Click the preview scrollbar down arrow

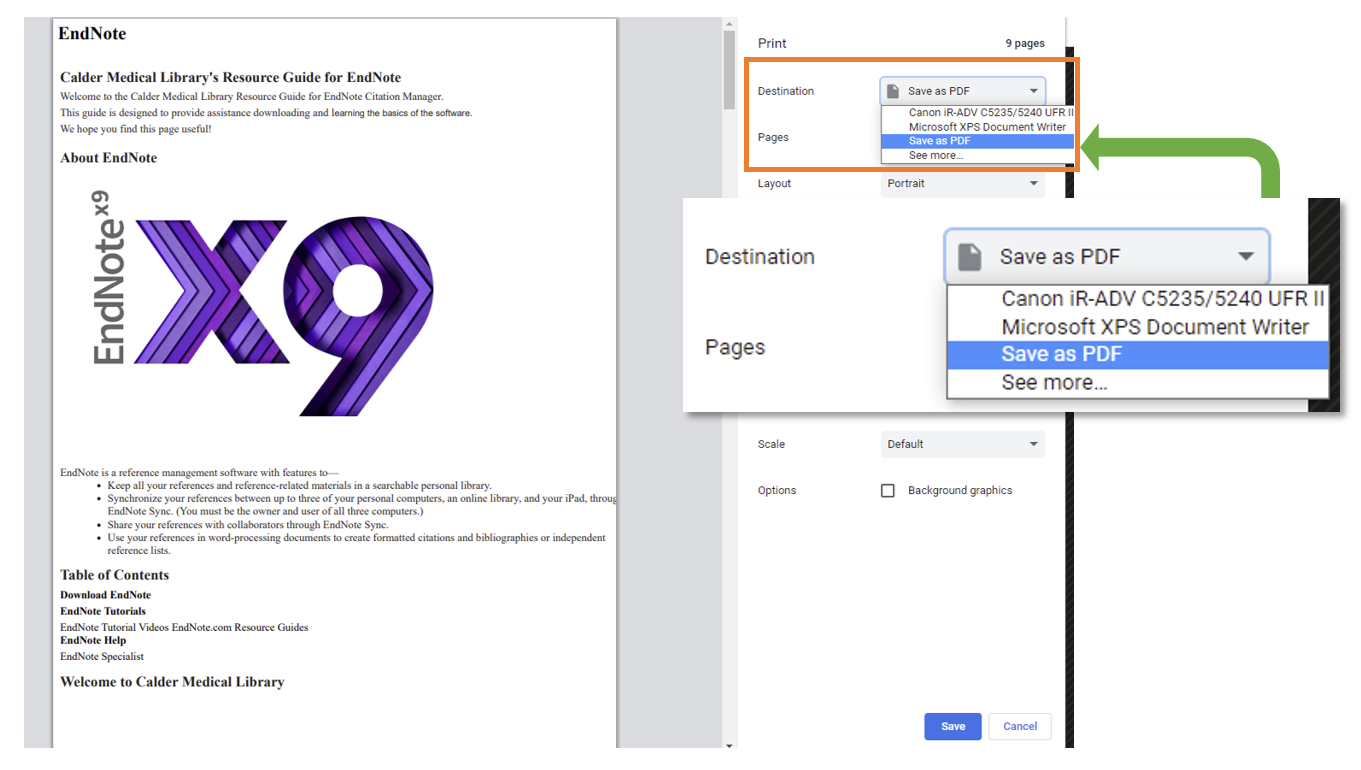[x=729, y=744]
